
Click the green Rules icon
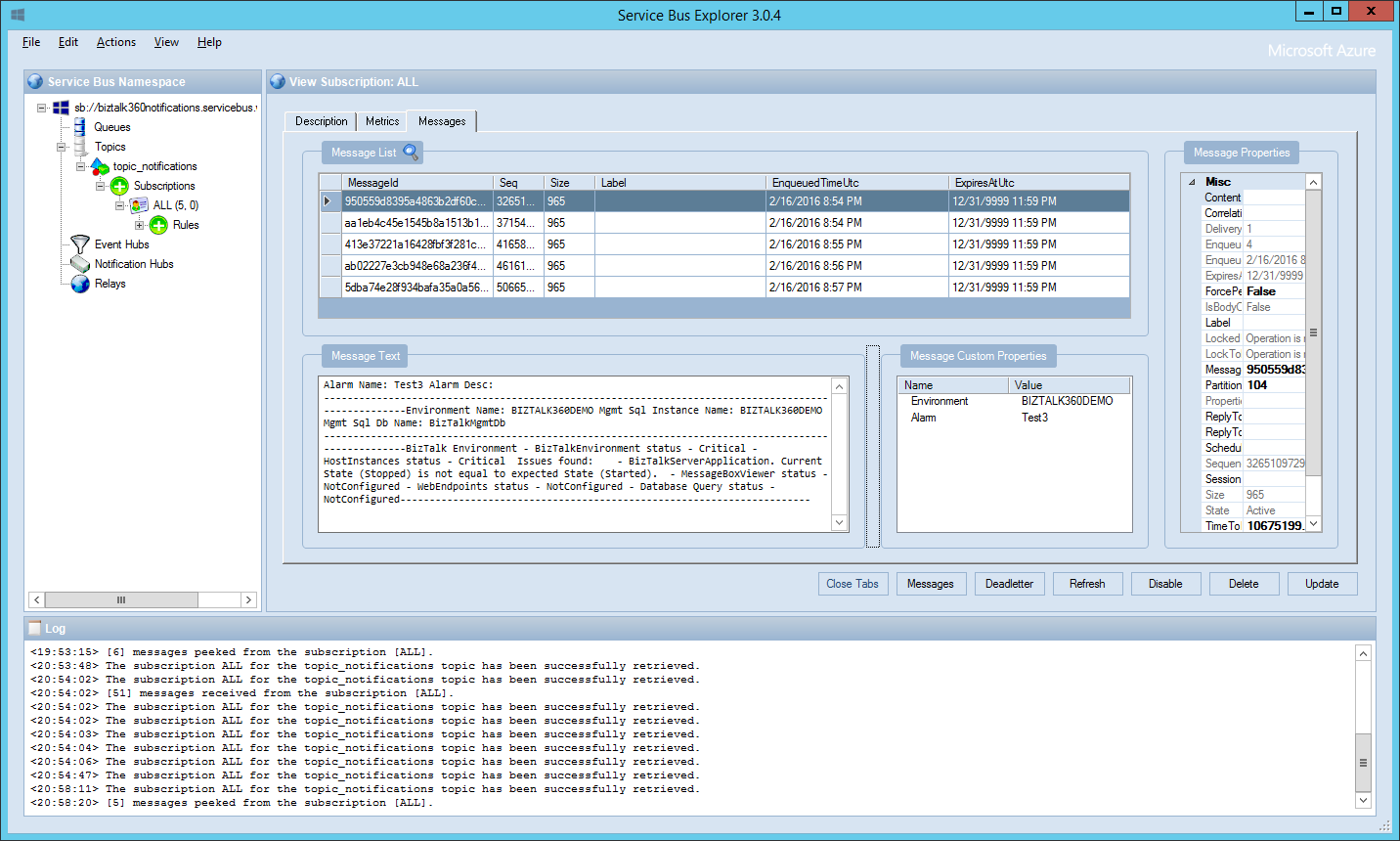pos(158,225)
